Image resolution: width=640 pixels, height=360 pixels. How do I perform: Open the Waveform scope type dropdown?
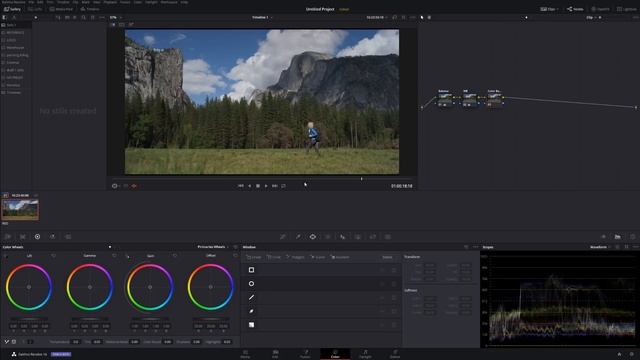click(x=600, y=247)
